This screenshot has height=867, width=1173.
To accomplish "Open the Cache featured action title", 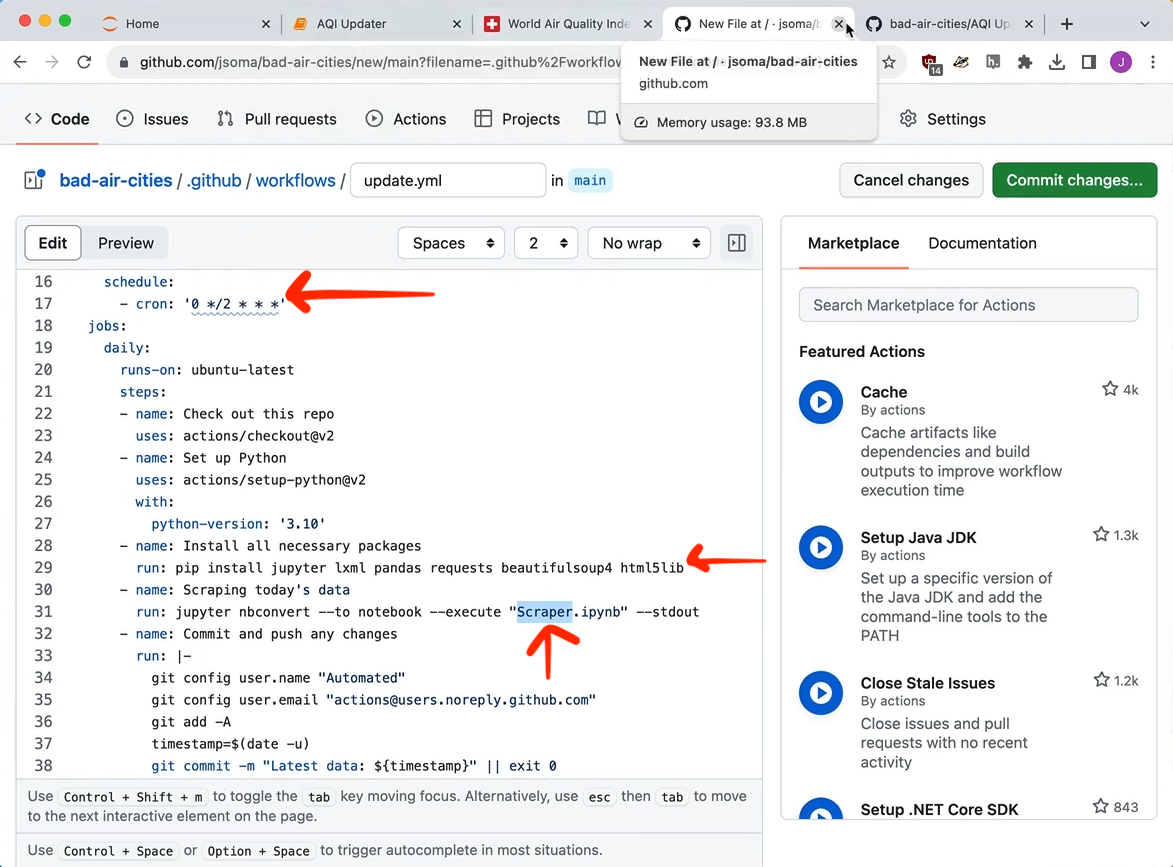I will coord(883,392).
